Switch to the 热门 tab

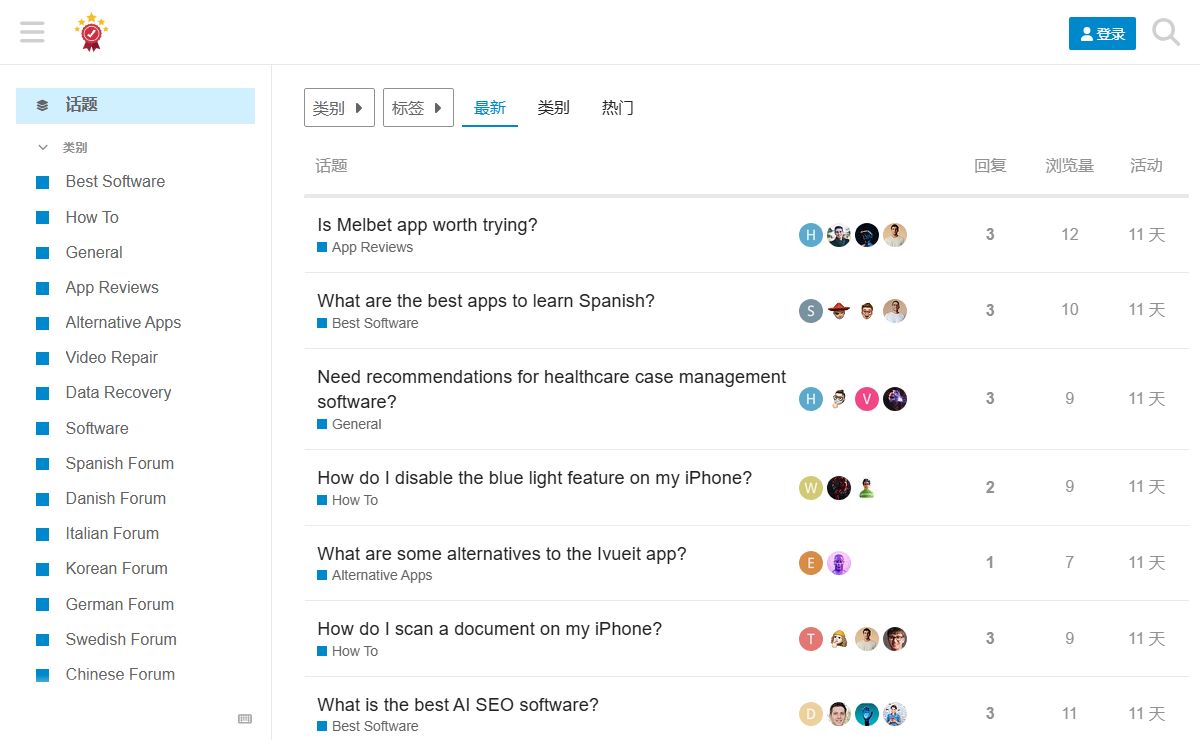click(617, 108)
